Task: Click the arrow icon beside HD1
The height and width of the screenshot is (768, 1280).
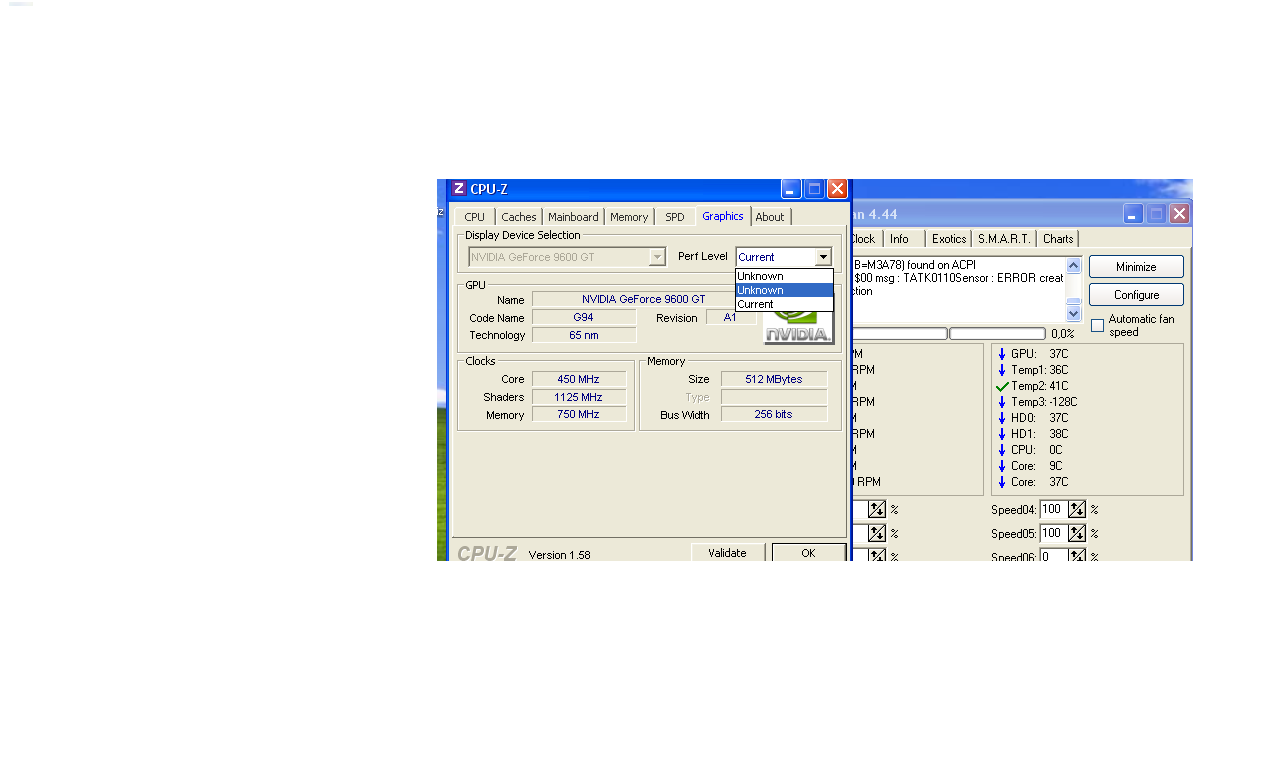Action: coord(1002,434)
